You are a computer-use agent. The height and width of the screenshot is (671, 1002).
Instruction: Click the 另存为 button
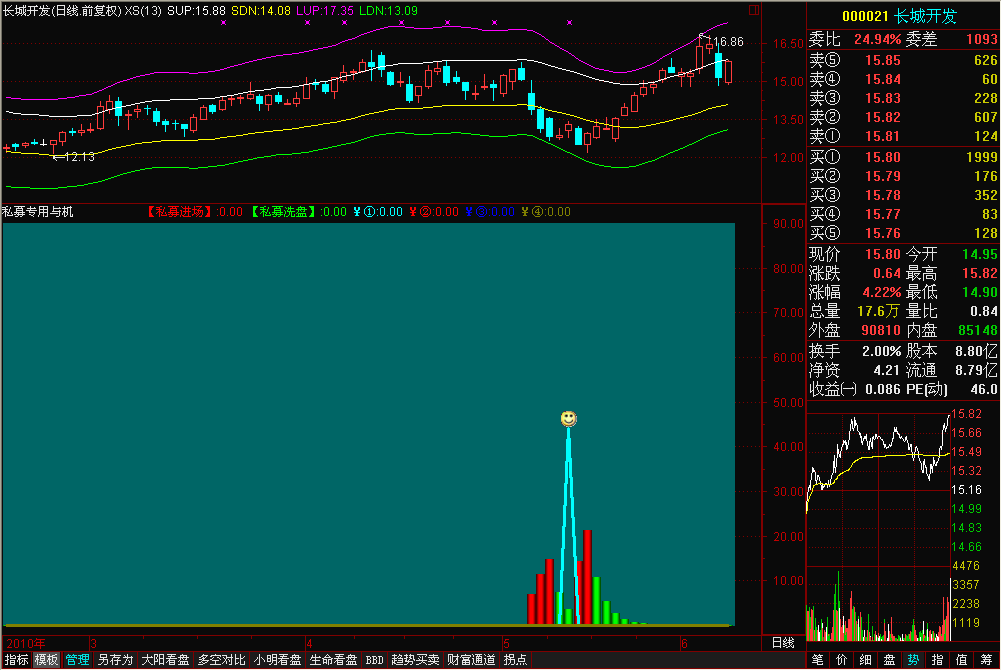tap(115, 659)
